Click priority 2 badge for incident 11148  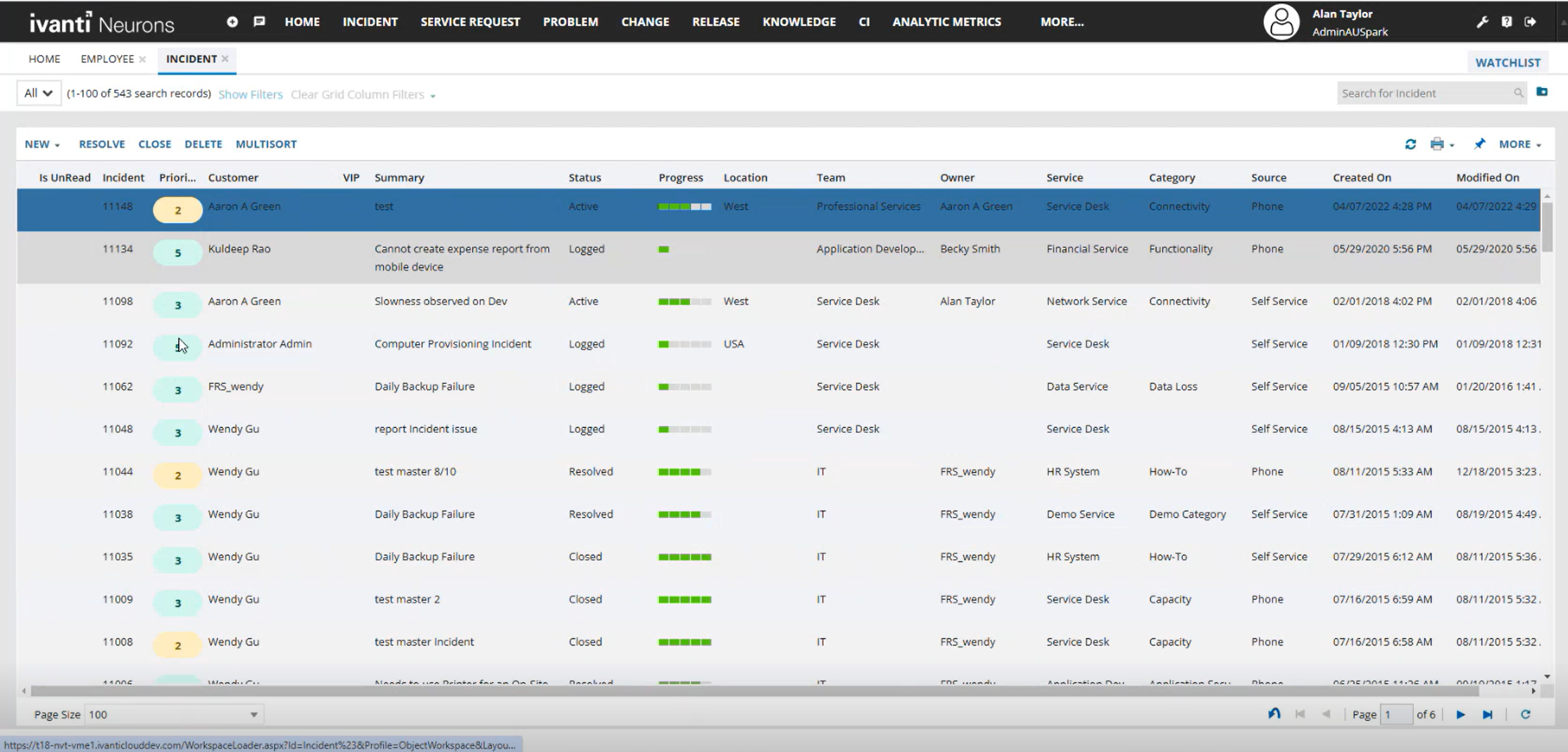tap(177, 210)
